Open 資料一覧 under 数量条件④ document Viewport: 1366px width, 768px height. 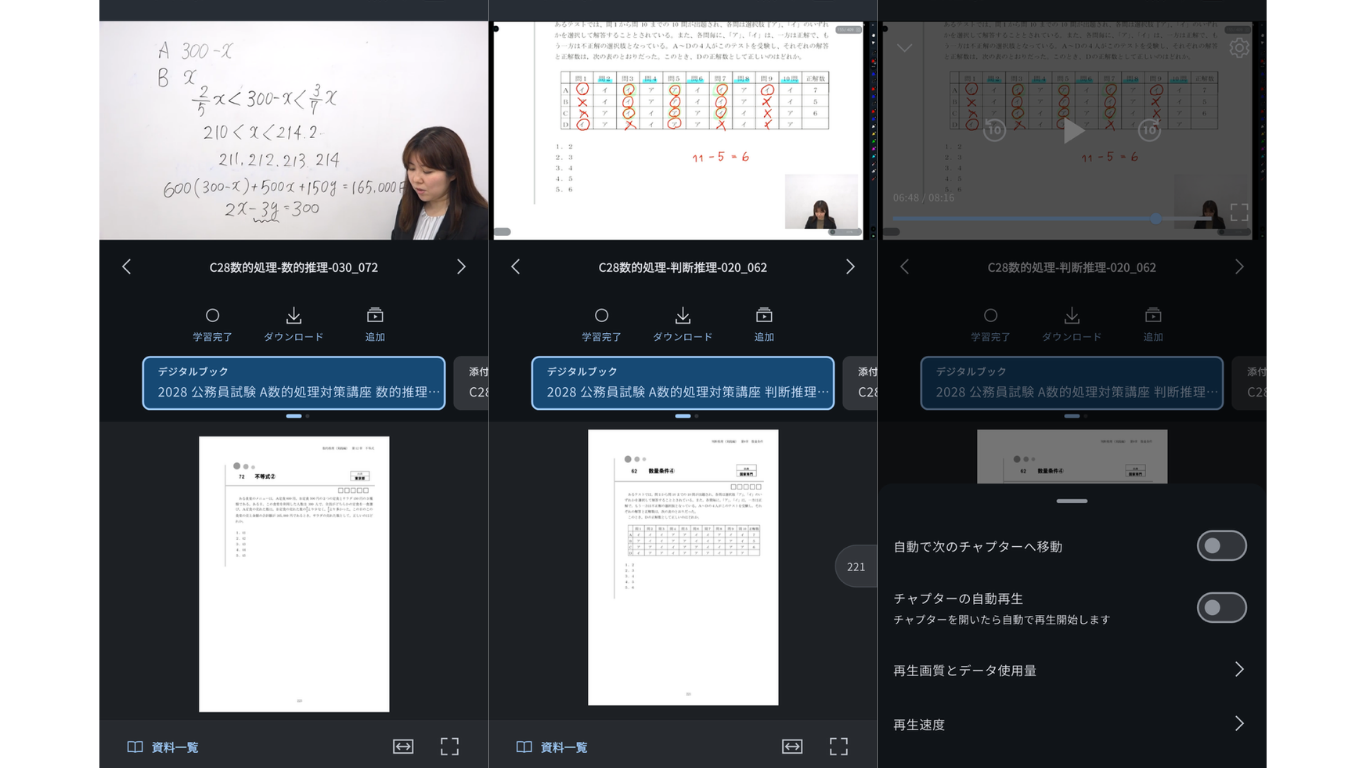click(552, 747)
